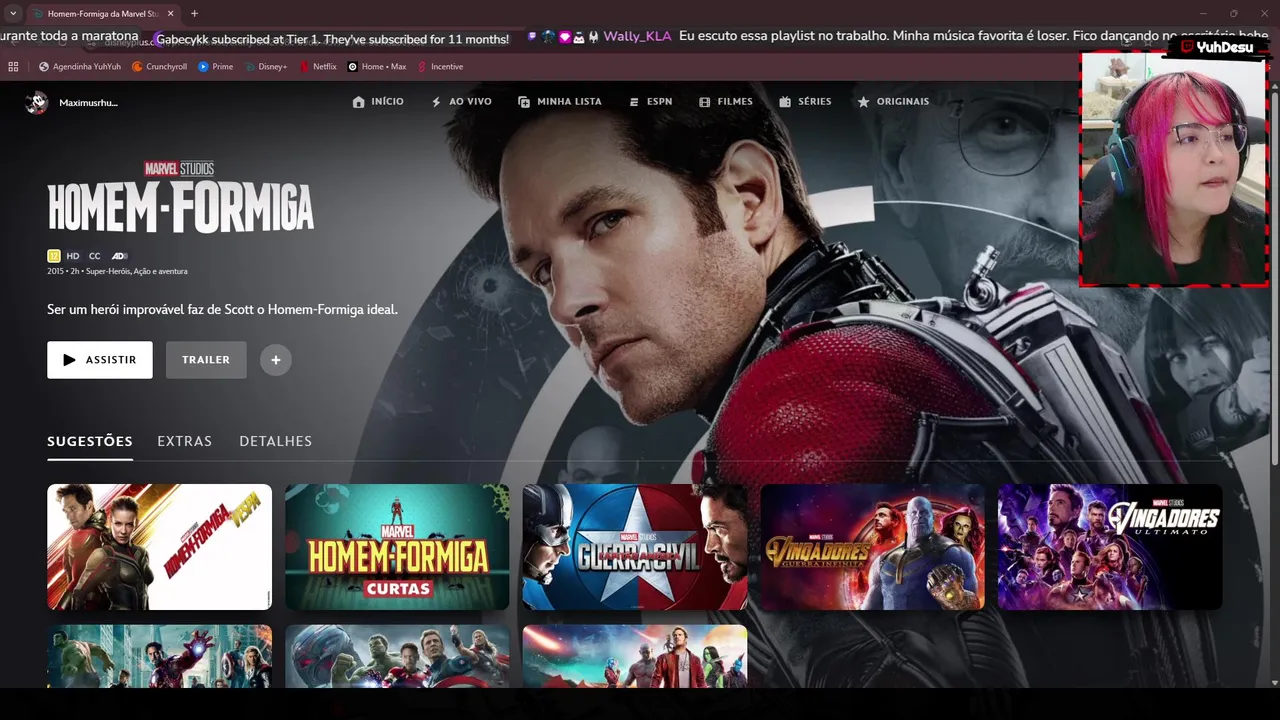Open the browser apps grid icon
Image resolution: width=1280 pixels, height=720 pixels.
tap(13, 67)
